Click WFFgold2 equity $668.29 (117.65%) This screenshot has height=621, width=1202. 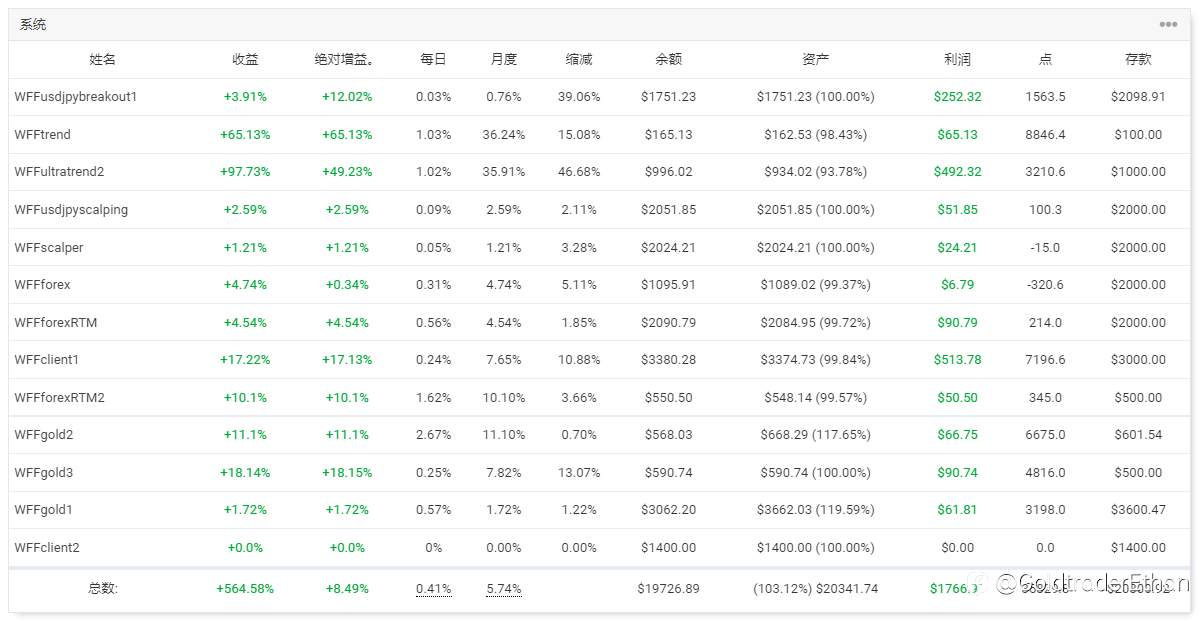tap(816, 435)
